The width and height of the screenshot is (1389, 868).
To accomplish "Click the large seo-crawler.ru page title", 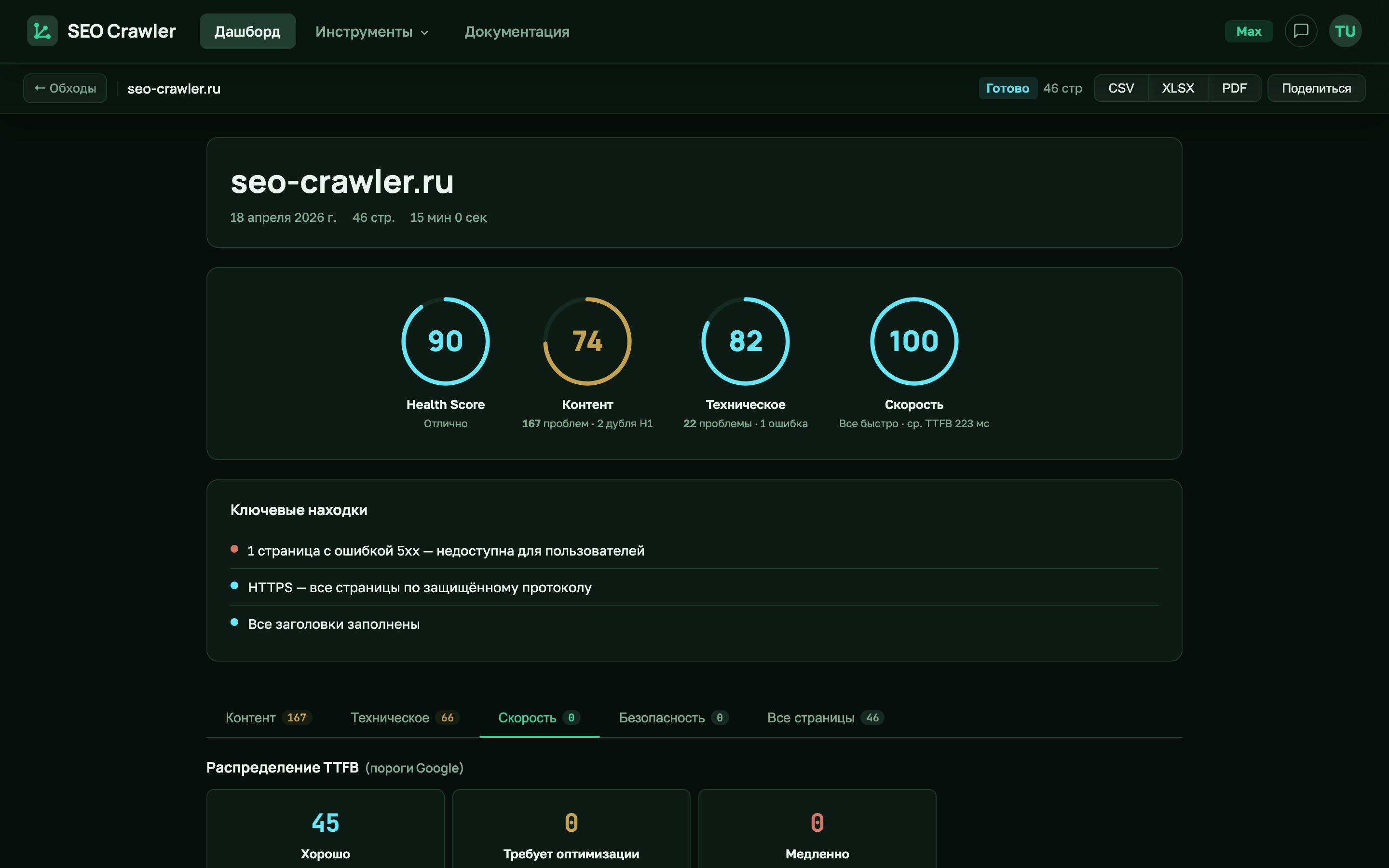I will 342,181.
